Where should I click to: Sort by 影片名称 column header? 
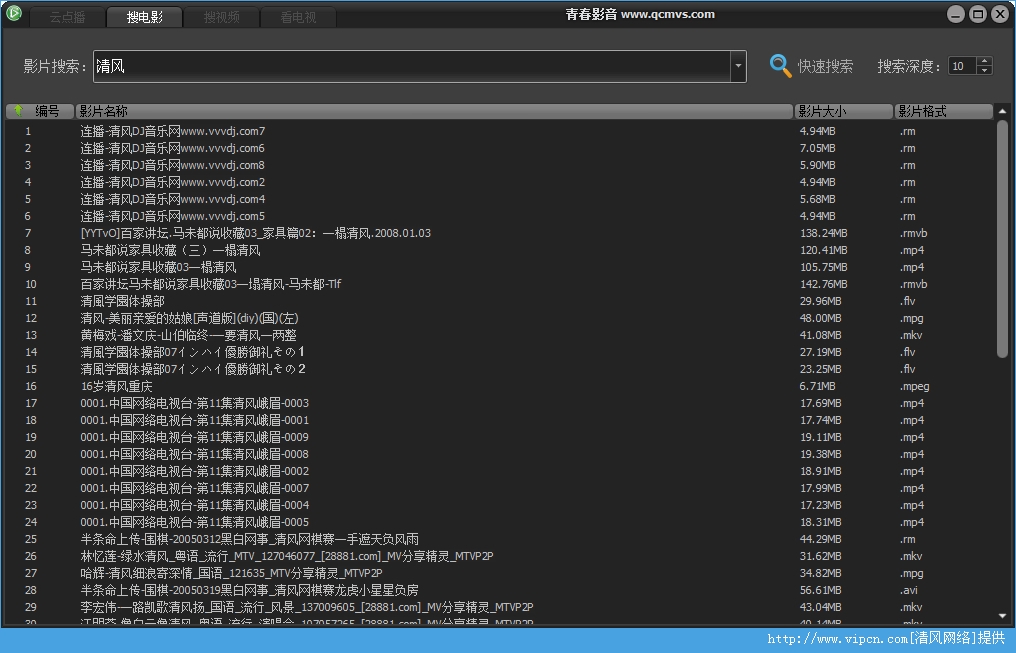pyautogui.click(x=434, y=111)
